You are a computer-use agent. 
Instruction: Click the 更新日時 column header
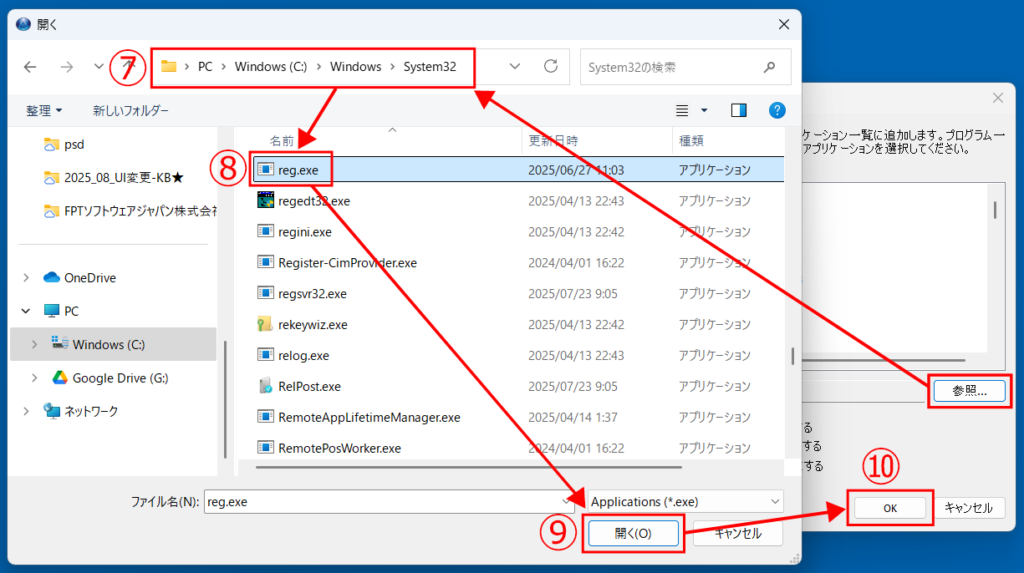(553, 140)
